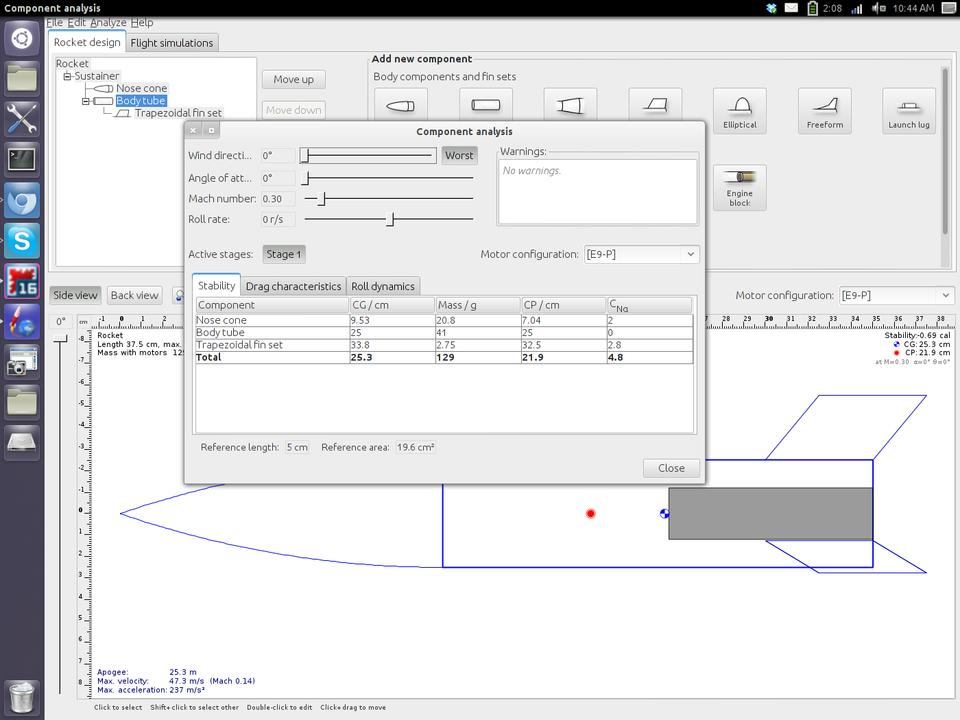Add a Freeform fin set component
The width and height of the screenshot is (960, 720).
click(824, 110)
